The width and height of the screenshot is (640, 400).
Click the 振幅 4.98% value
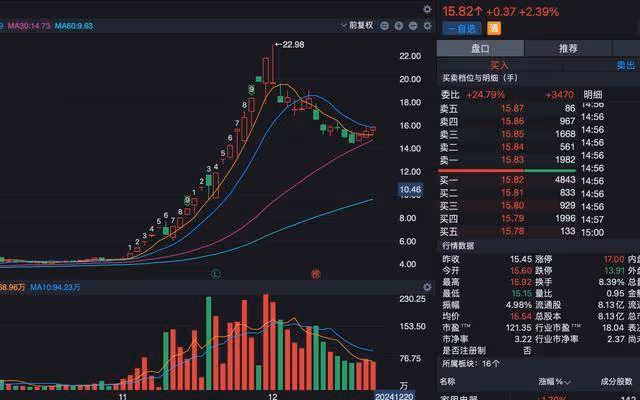pos(519,305)
